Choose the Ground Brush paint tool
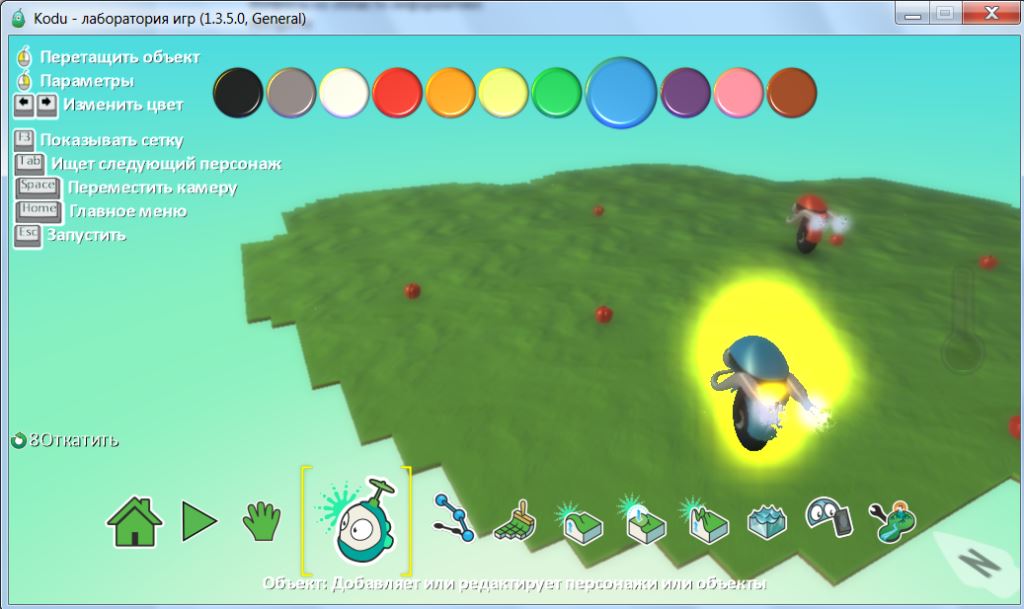 (x=516, y=520)
